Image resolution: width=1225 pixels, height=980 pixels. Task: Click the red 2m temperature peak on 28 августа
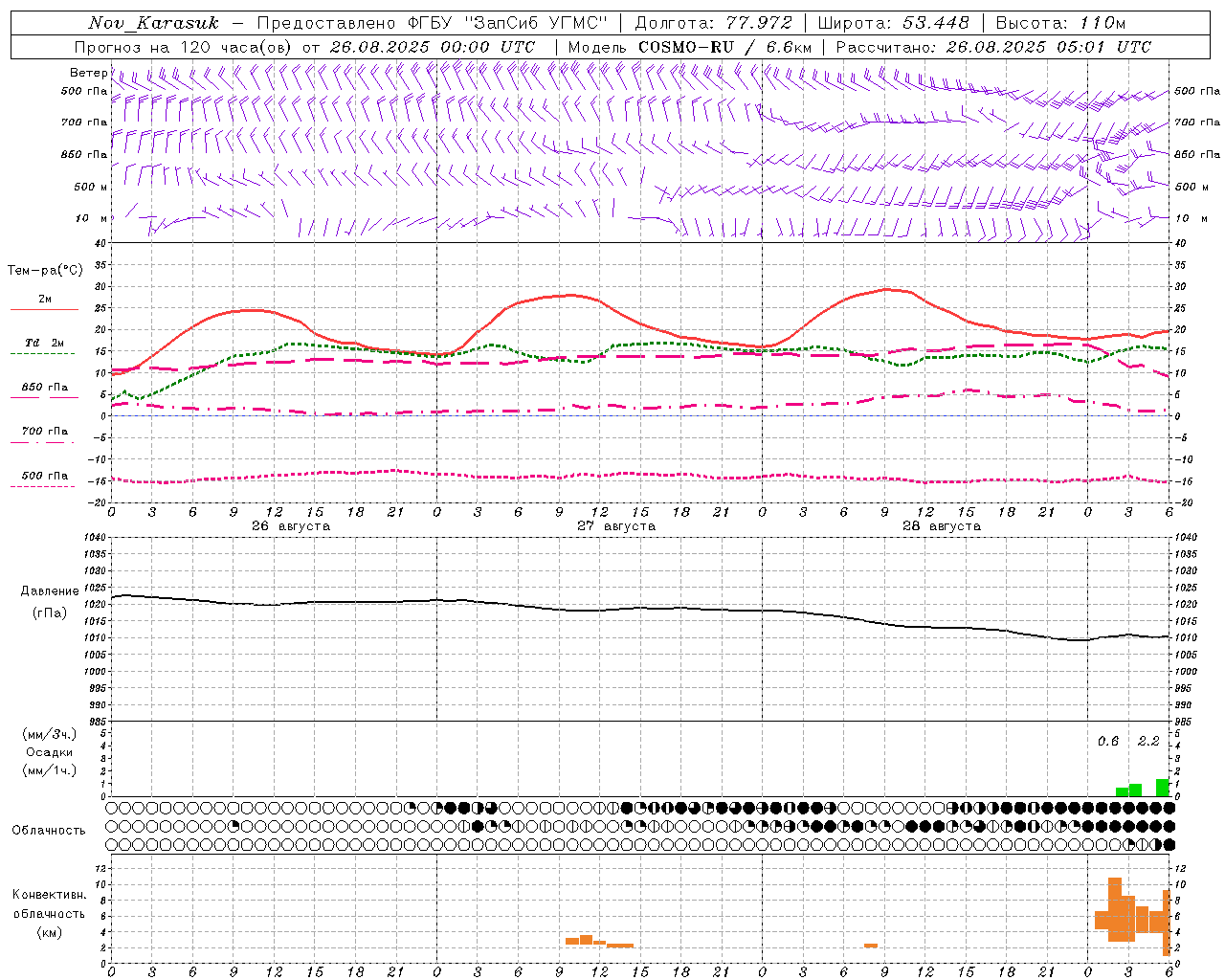coord(885,289)
